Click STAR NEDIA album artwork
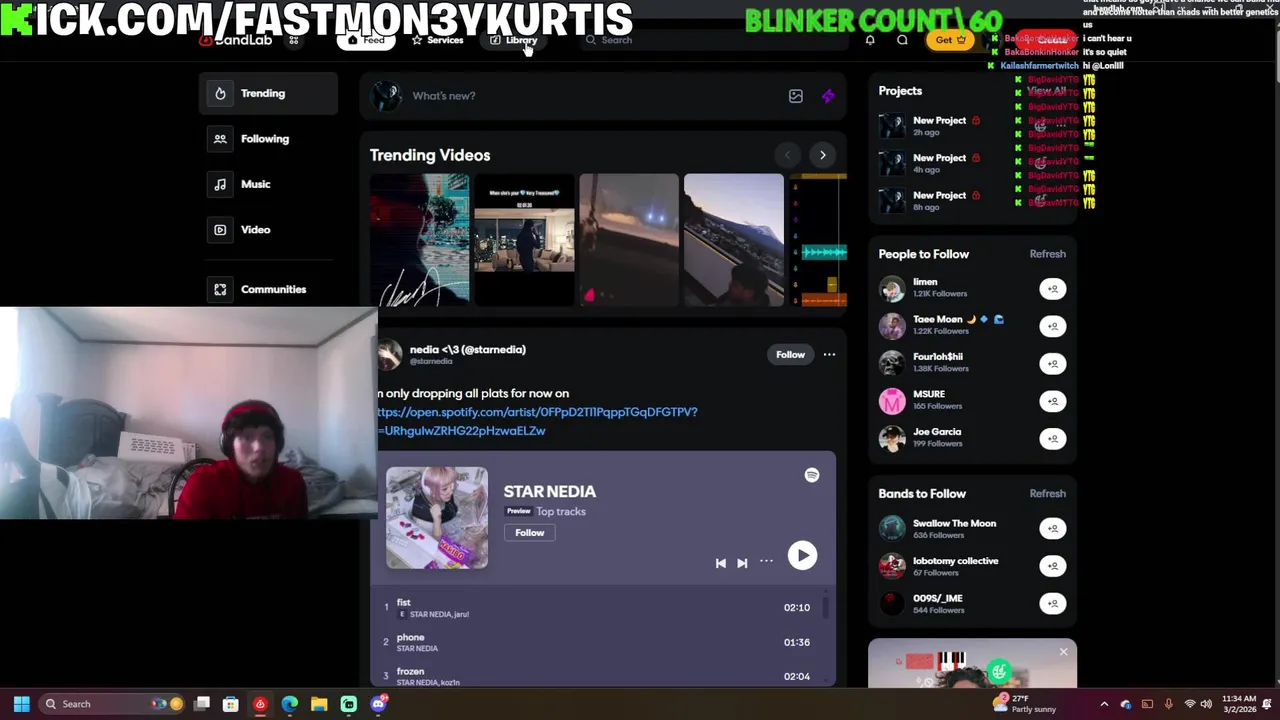This screenshot has width=1280, height=720. (437, 518)
